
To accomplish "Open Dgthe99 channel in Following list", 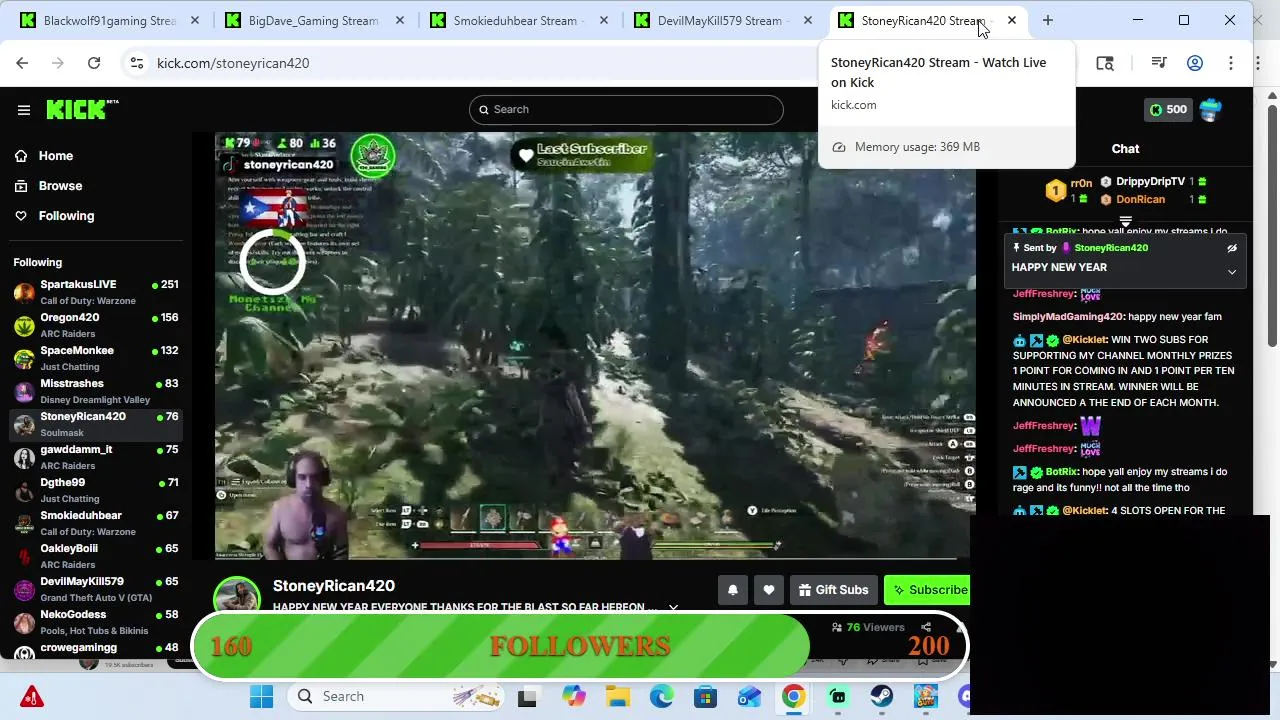I will [x=96, y=490].
